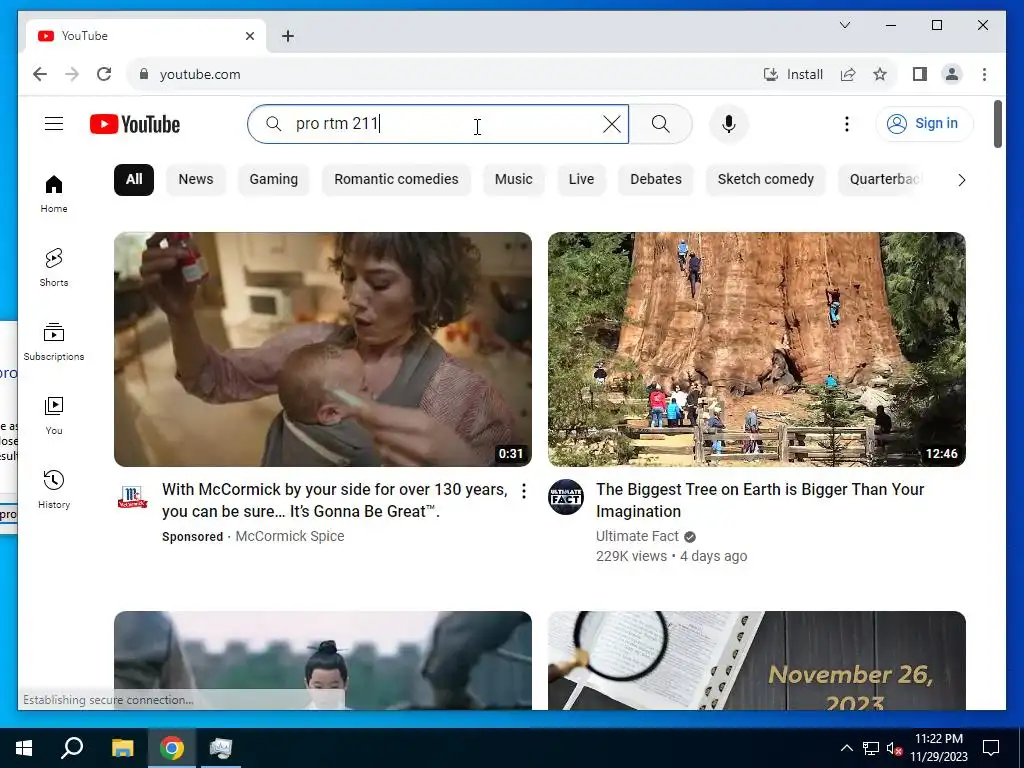The height and width of the screenshot is (768, 1024).
Task: Open the tab search chevron in title bar
Action: click(844, 25)
